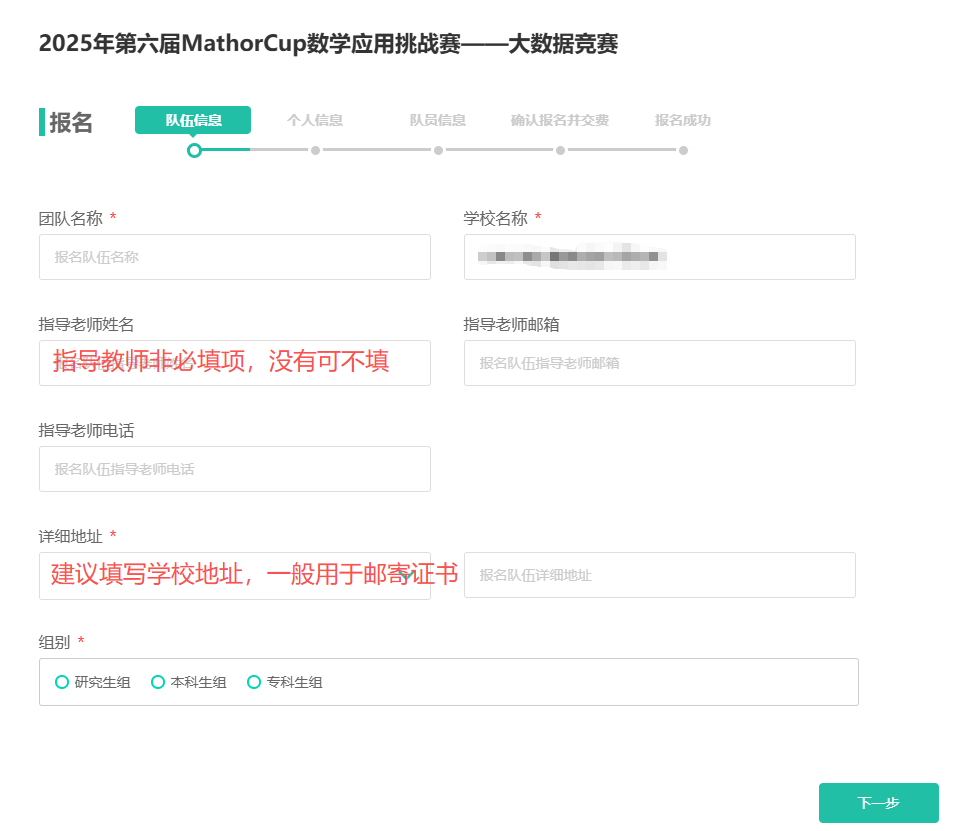The height and width of the screenshot is (831, 962).
Task: Go to the 队员信息 step
Action: pos(437,119)
